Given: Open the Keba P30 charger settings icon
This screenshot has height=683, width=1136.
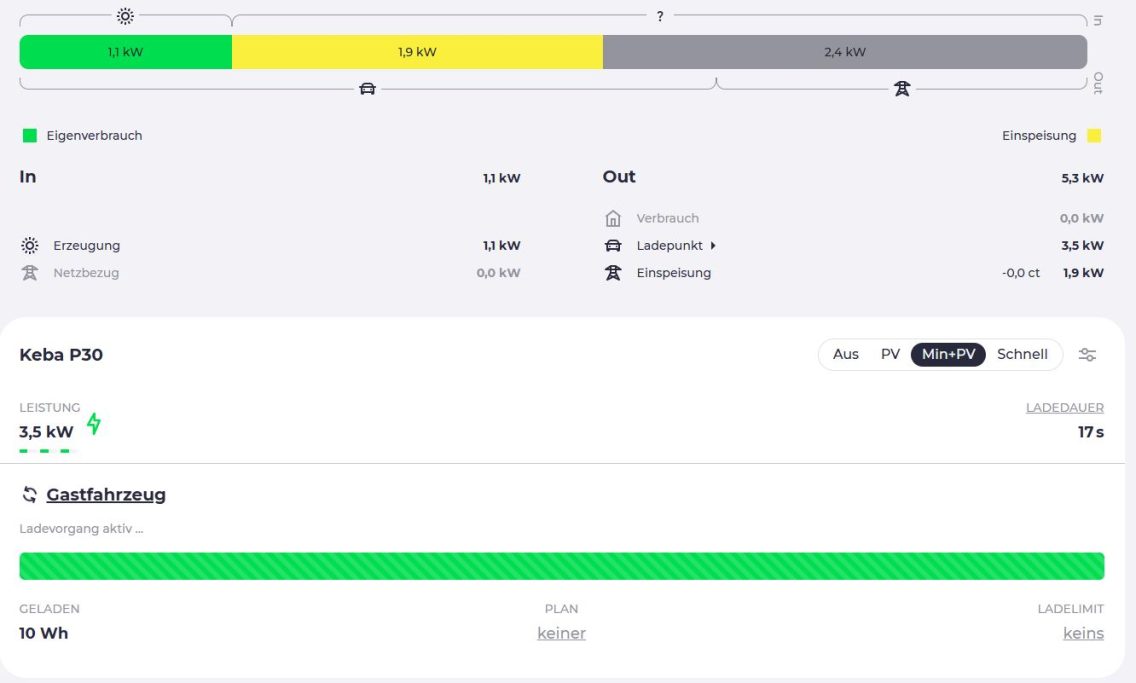Looking at the screenshot, I should 1087,354.
